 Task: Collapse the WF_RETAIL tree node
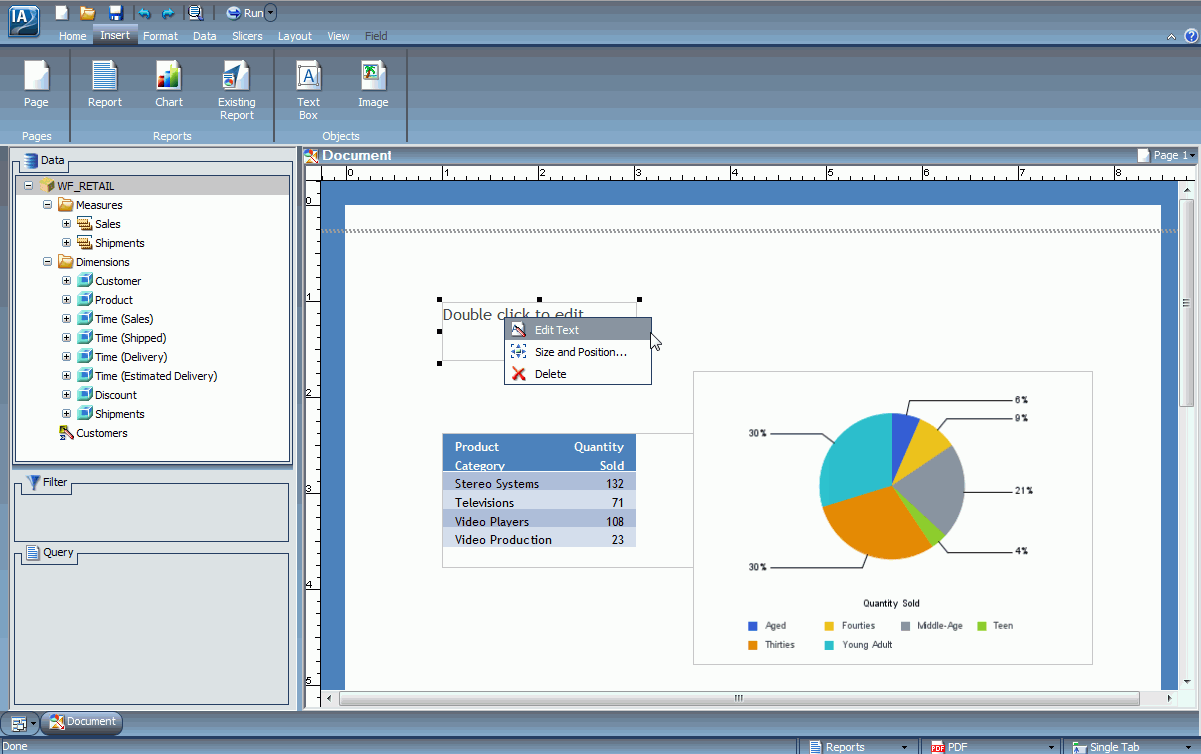[x=29, y=186]
